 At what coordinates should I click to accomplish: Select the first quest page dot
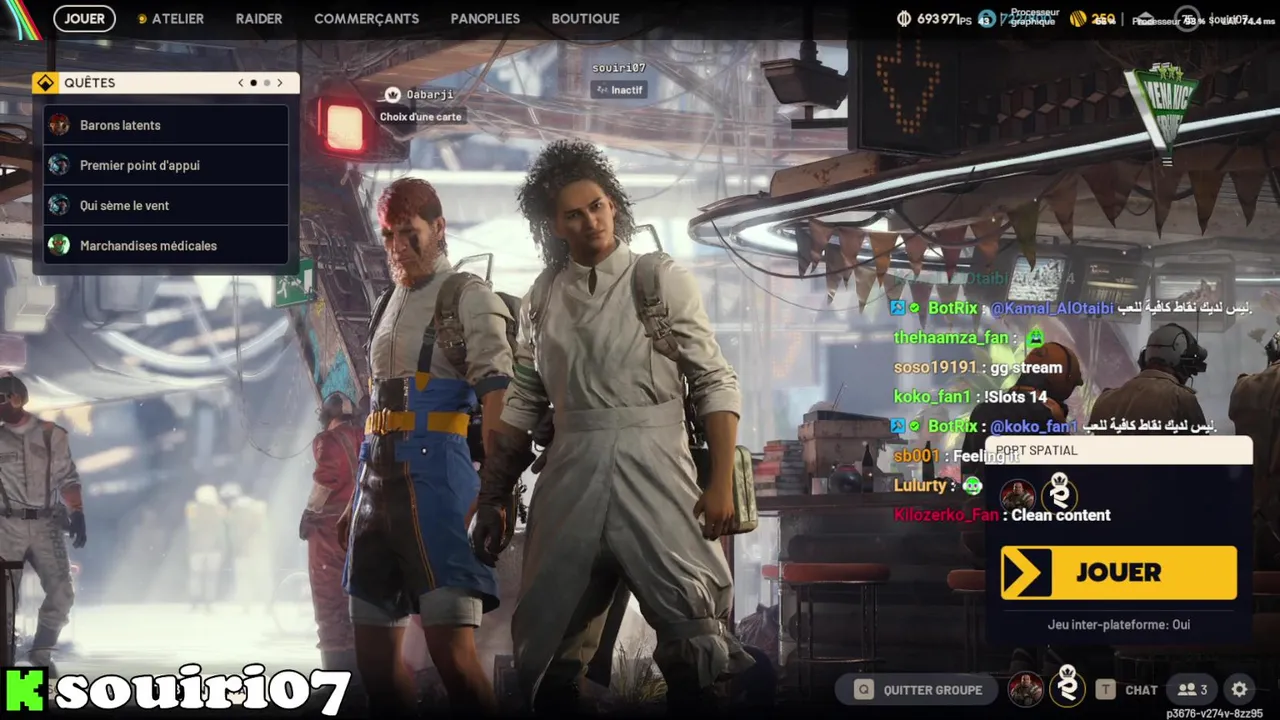click(254, 83)
